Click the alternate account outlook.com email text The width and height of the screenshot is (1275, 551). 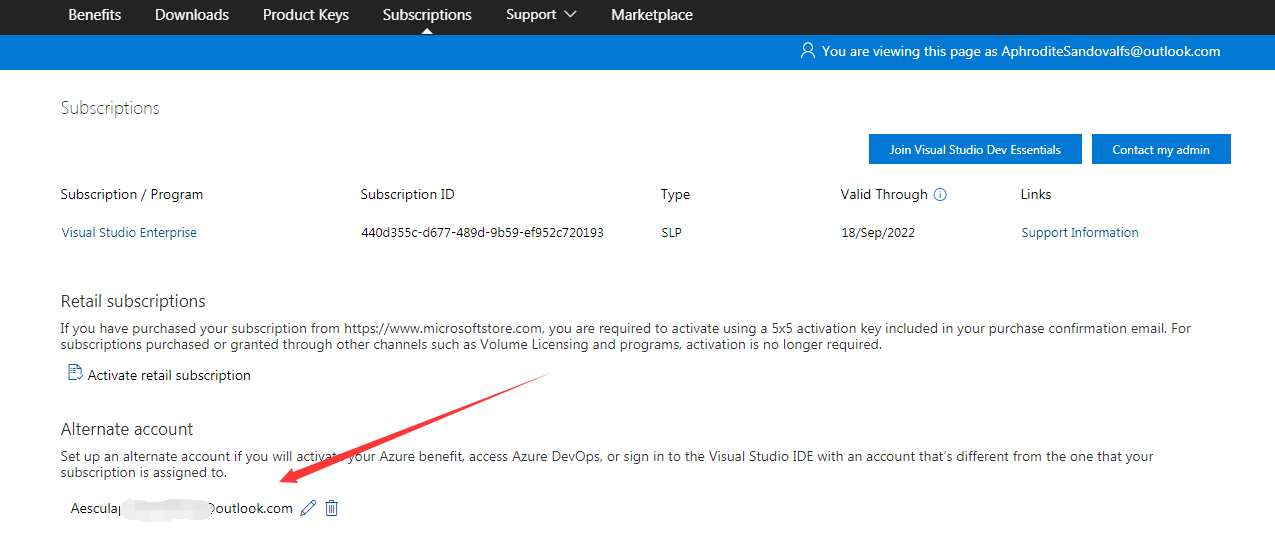click(x=182, y=509)
